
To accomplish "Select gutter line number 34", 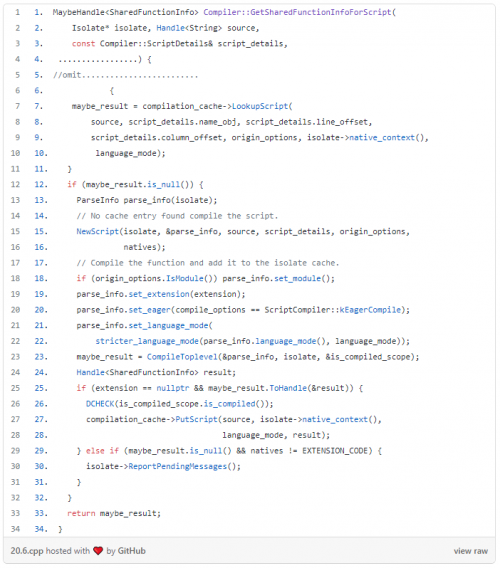I will pos(15,529).
